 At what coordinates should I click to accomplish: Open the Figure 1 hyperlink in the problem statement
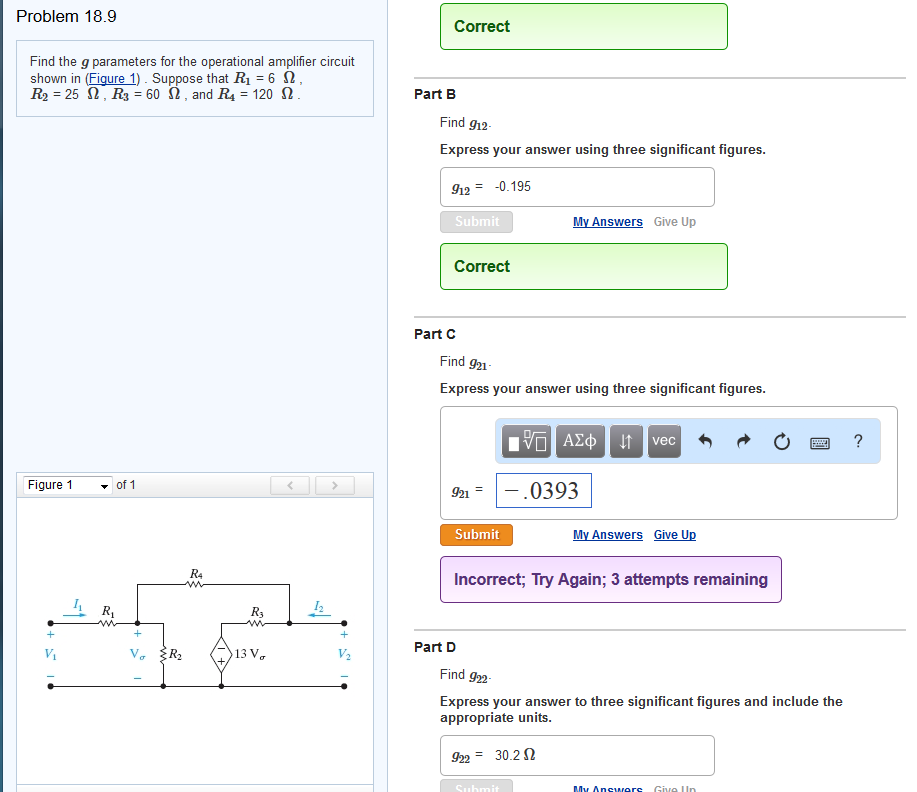click(x=112, y=78)
